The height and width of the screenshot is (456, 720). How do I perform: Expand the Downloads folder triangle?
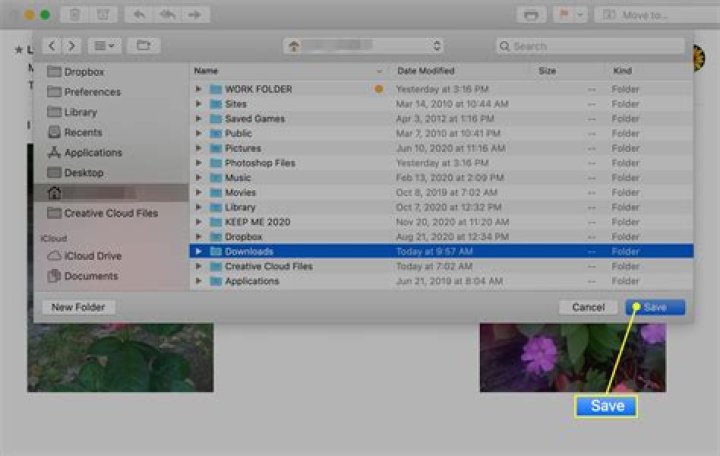(x=198, y=251)
